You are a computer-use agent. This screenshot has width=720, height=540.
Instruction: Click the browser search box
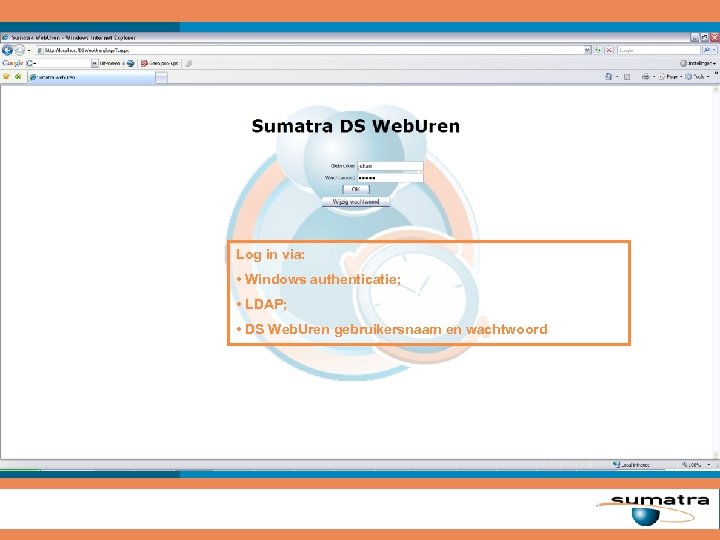coord(658,50)
